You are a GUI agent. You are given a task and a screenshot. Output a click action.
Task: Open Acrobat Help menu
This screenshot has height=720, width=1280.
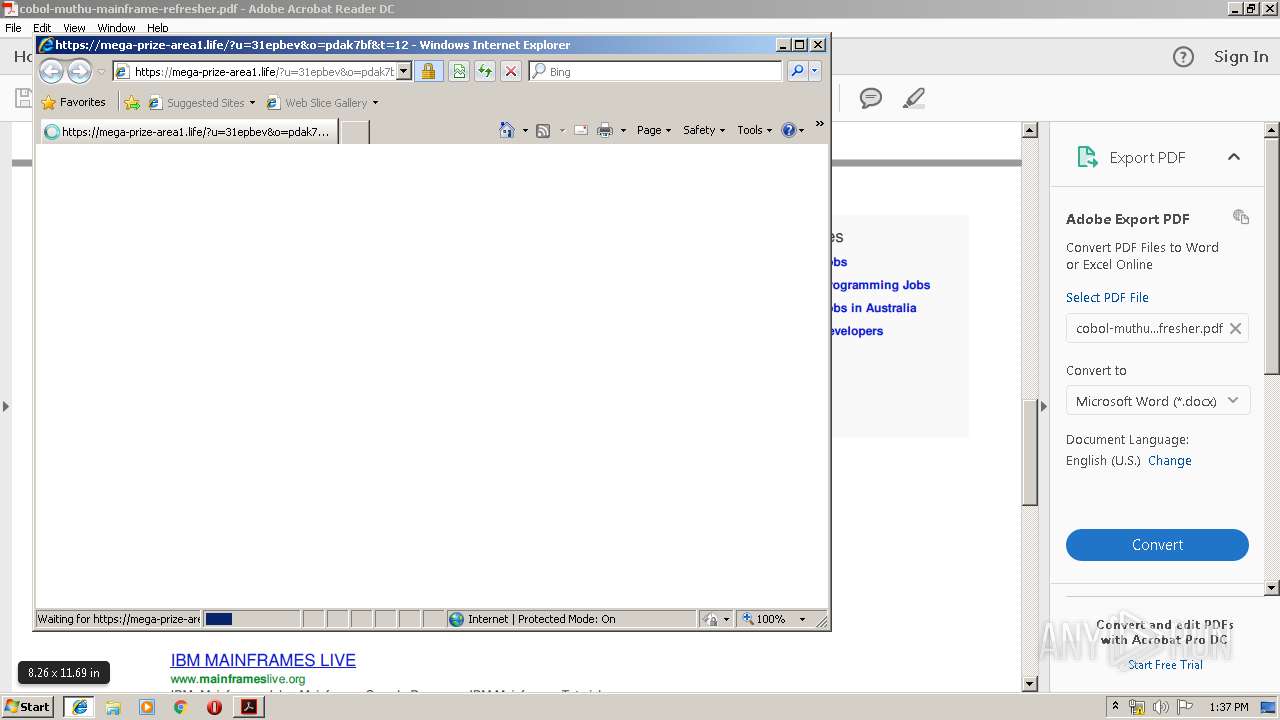click(x=158, y=28)
